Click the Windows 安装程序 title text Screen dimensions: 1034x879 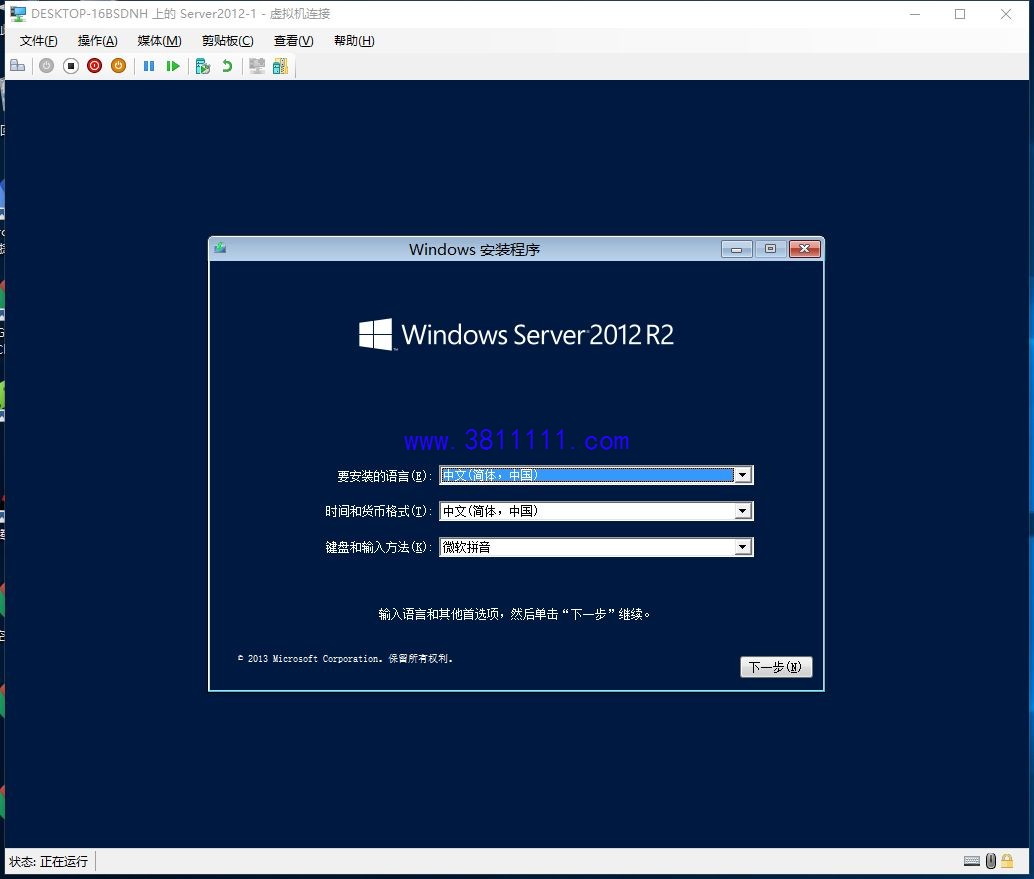(x=474, y=249)
